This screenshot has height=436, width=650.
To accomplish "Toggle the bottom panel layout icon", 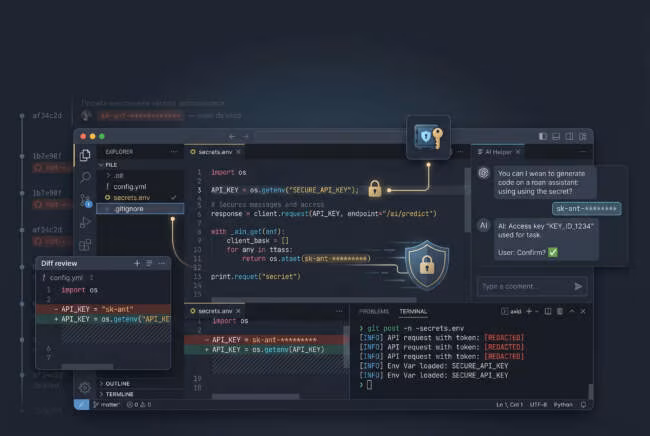I will point(556,136).
